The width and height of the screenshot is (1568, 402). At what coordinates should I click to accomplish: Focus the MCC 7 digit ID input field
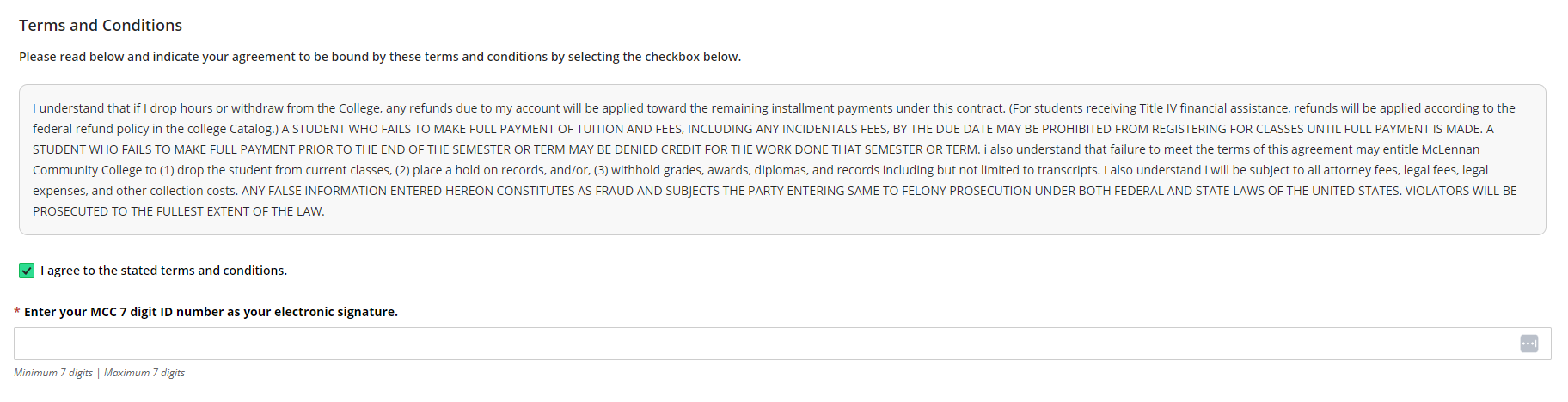[782, 344]
